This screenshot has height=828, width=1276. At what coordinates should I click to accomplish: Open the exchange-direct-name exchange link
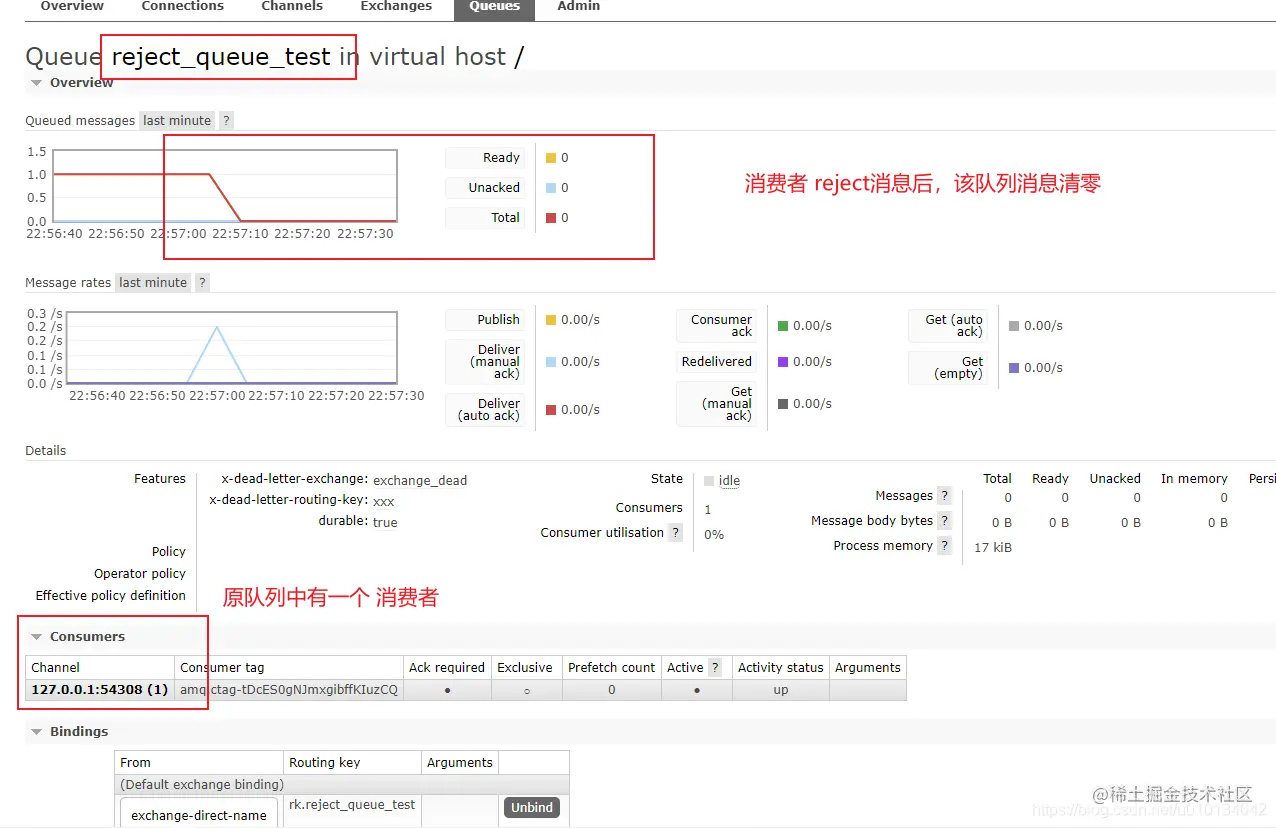pyautogui.click(x=199, y=816)
